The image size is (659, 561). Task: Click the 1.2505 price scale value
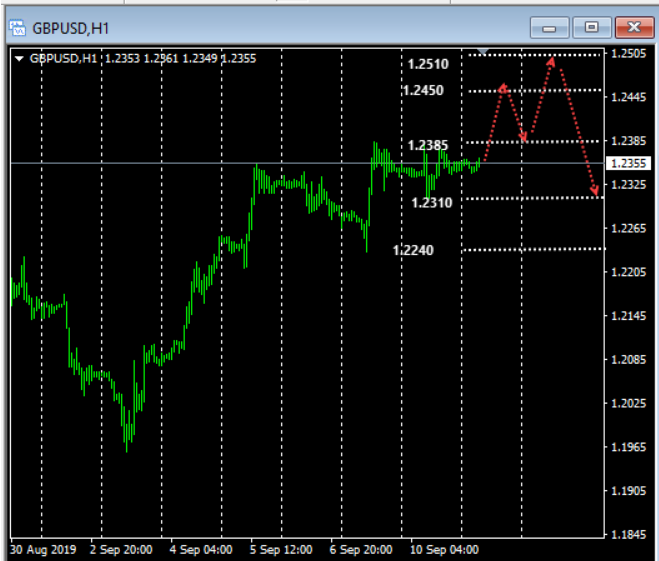click(x=629, y=53)
